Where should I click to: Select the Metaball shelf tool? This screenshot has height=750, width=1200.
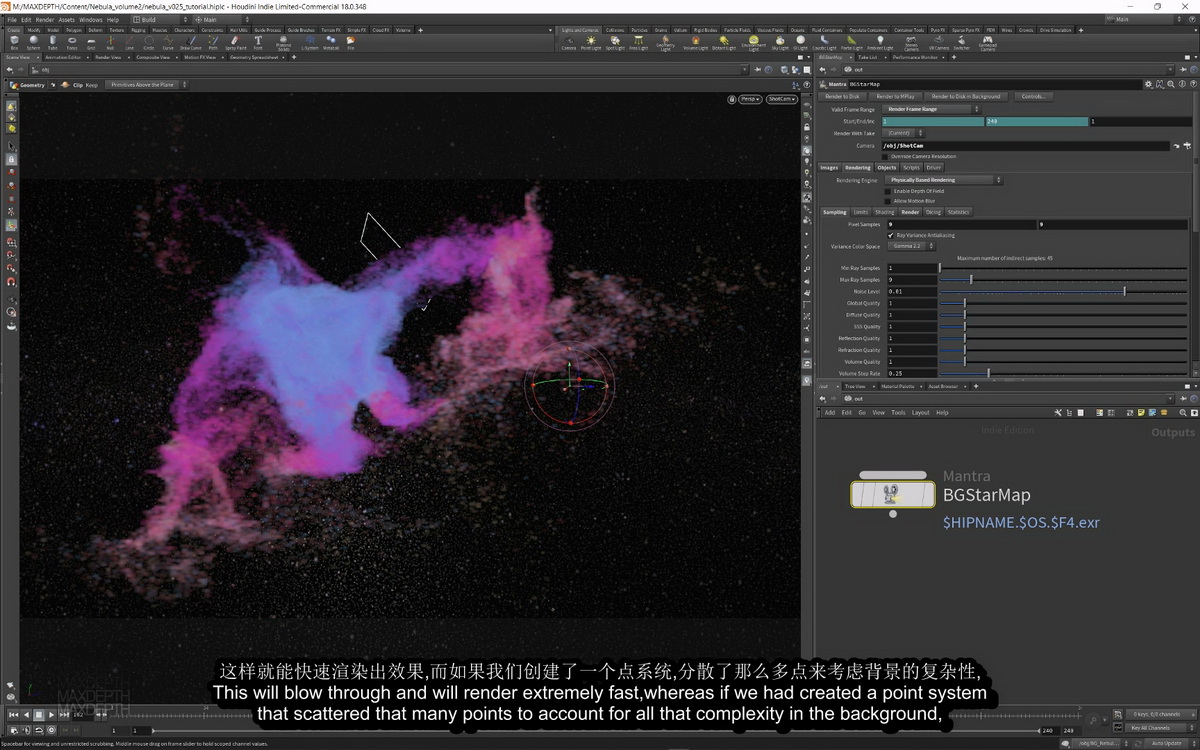point(331,42)
